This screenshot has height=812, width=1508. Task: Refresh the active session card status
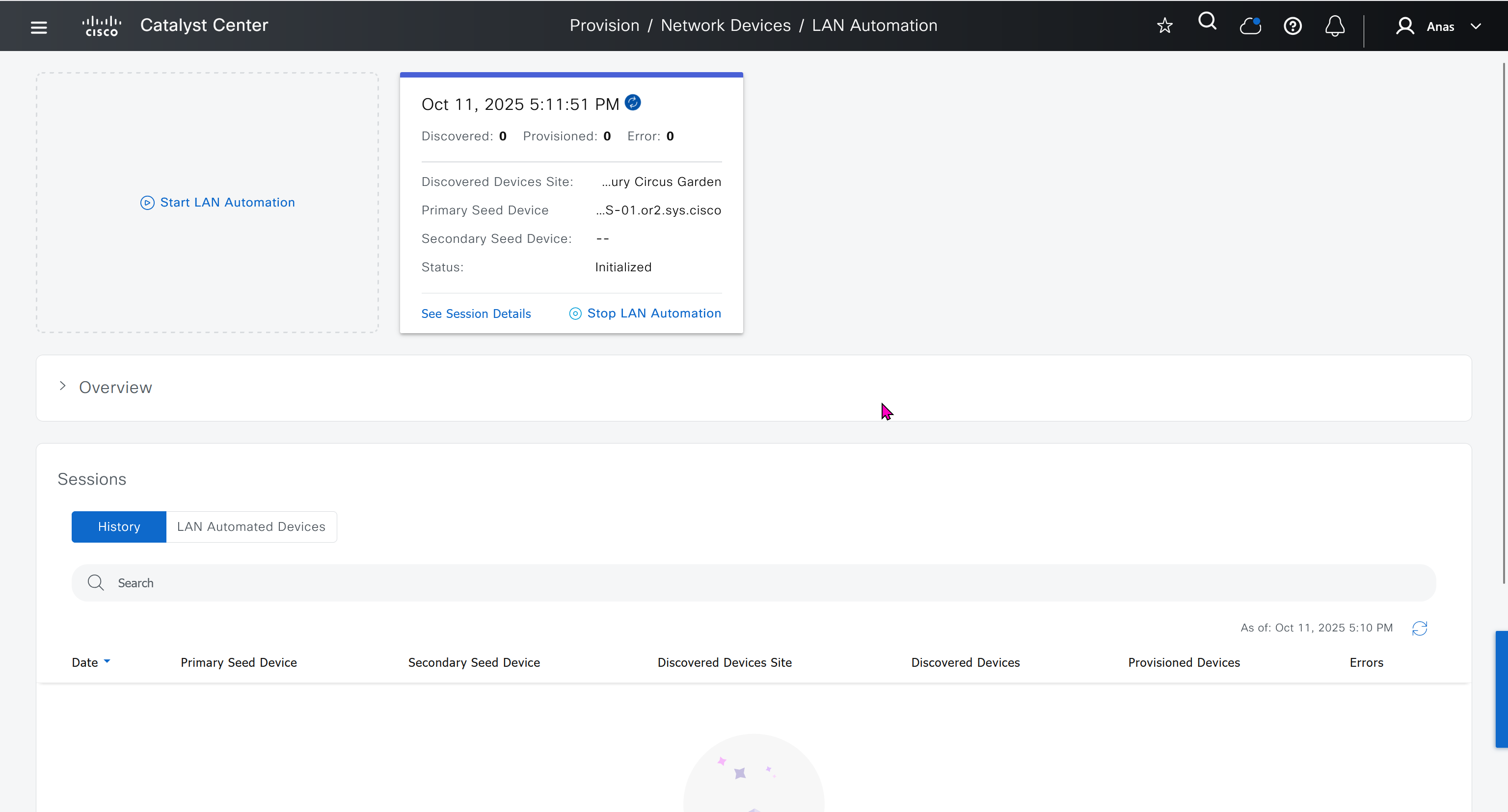(x=633, y=103)
